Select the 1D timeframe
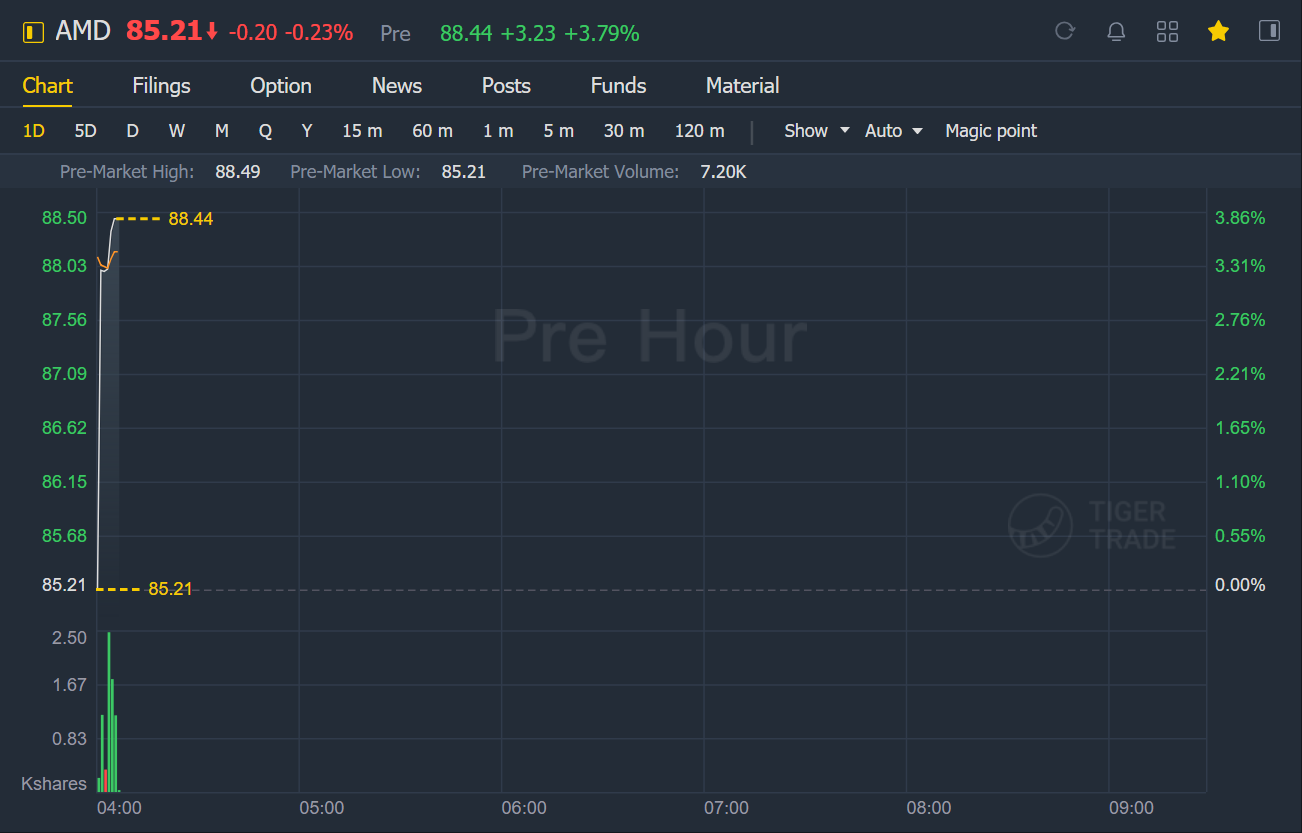The height and width of the screenshot is (833, 1302). click(x=34, y=131)
